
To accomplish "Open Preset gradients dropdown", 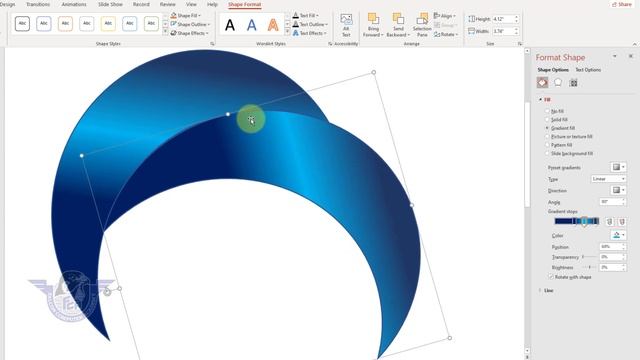I will point(618,167).
